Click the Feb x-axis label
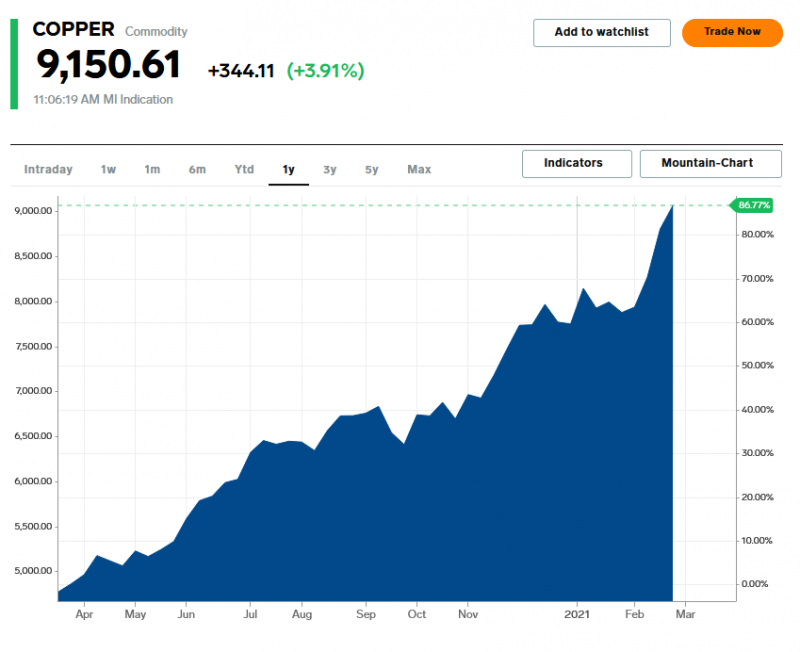 click(634, 614)
